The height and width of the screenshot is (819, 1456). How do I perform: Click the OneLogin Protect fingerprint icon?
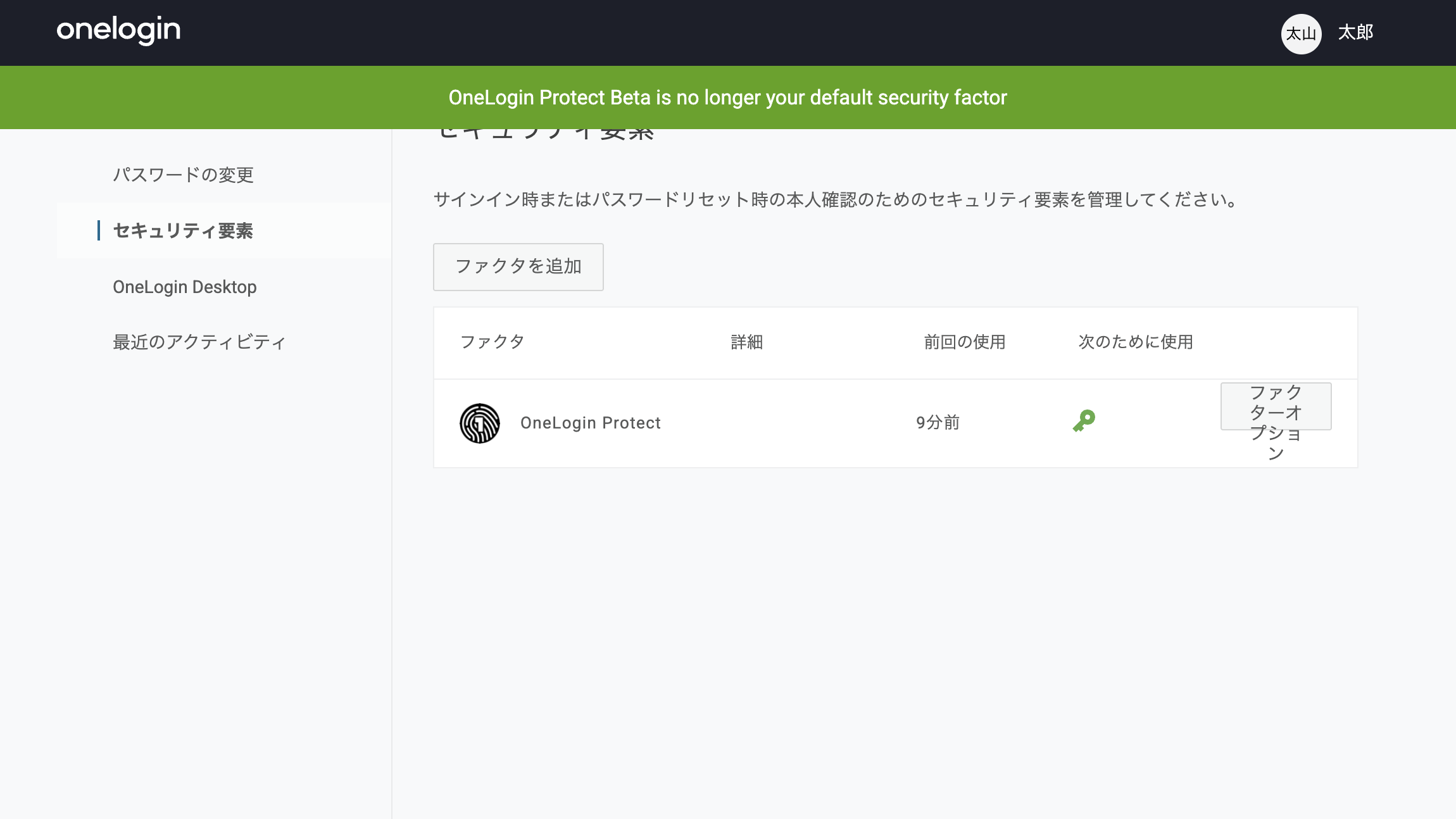click(x=480, y=423)
